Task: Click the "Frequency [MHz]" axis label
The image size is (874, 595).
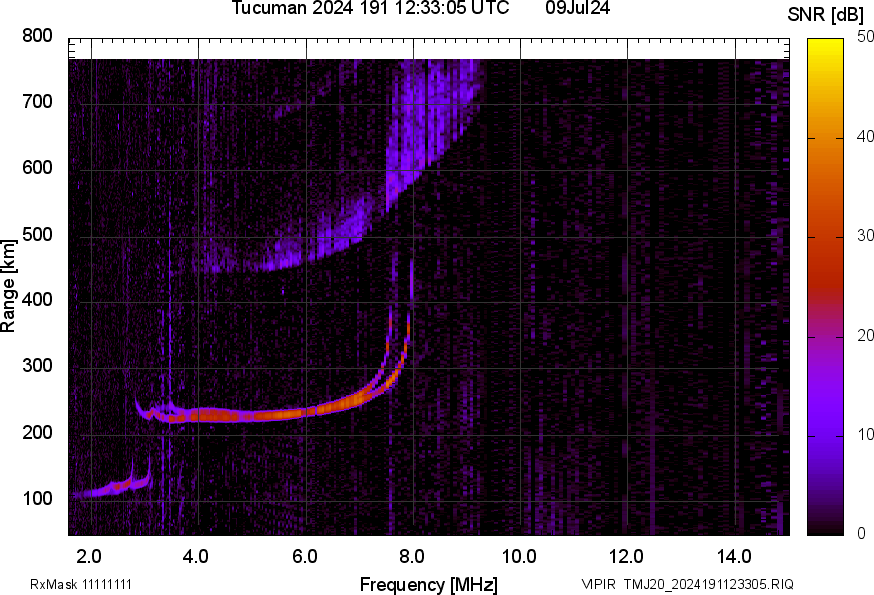Action: coord(429,584)
